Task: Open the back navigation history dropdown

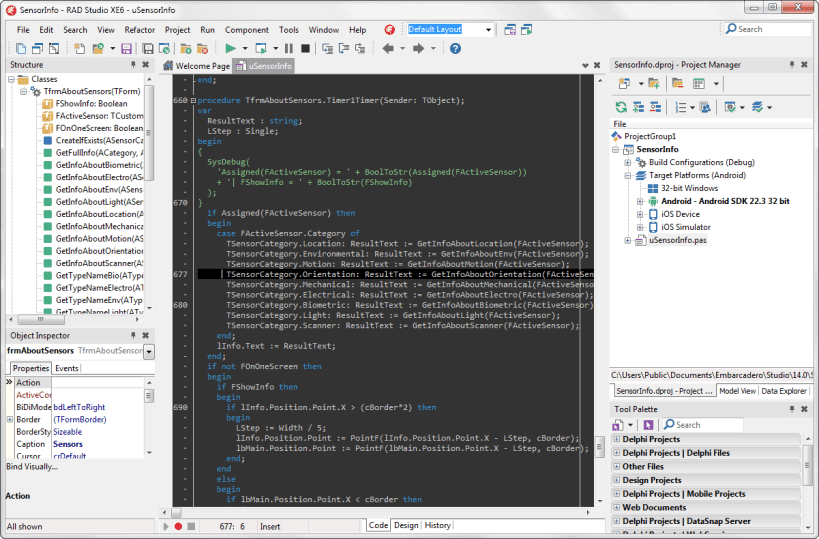Action: [x=402, y=49]
